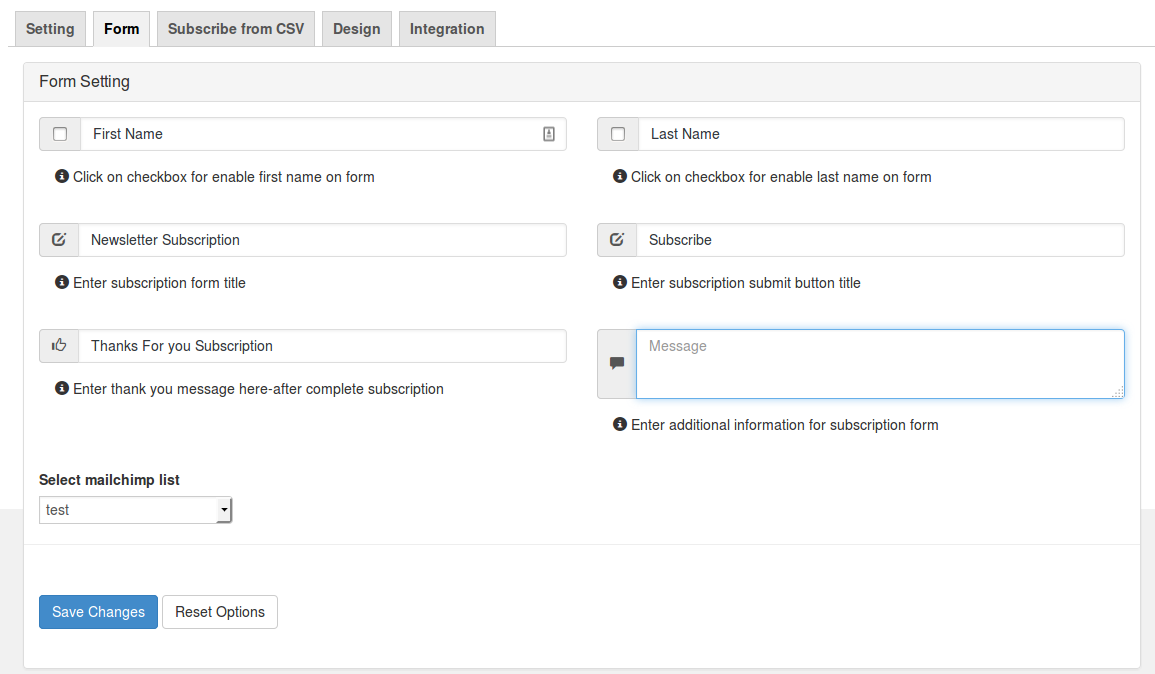Image resolution: width=1155 pixels, height=674 pixels.
Task: Enable the Last Name checkbox
Action: 618,134
